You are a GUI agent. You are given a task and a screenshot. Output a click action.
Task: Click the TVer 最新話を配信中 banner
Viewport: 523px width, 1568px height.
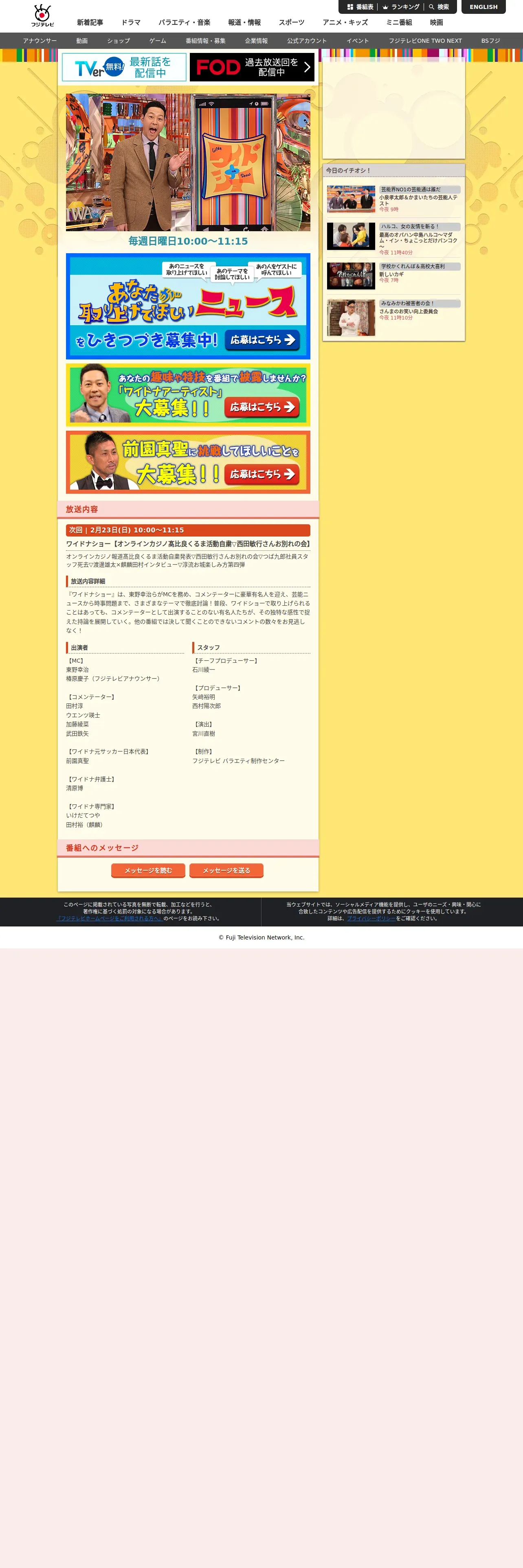(124, 67)
